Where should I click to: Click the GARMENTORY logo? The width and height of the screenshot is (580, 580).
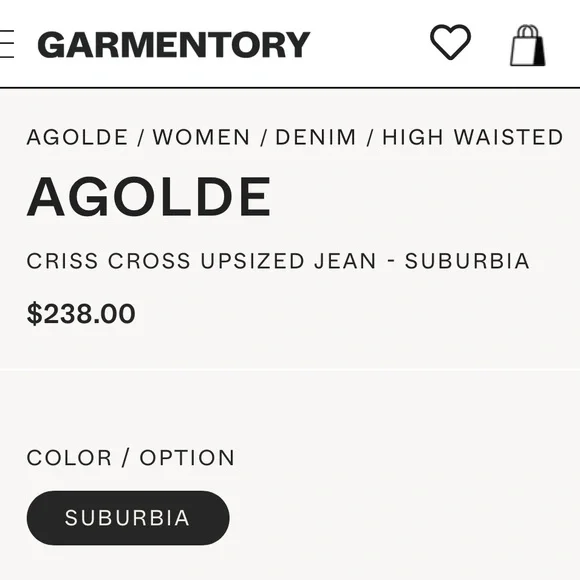pos(174,45)
